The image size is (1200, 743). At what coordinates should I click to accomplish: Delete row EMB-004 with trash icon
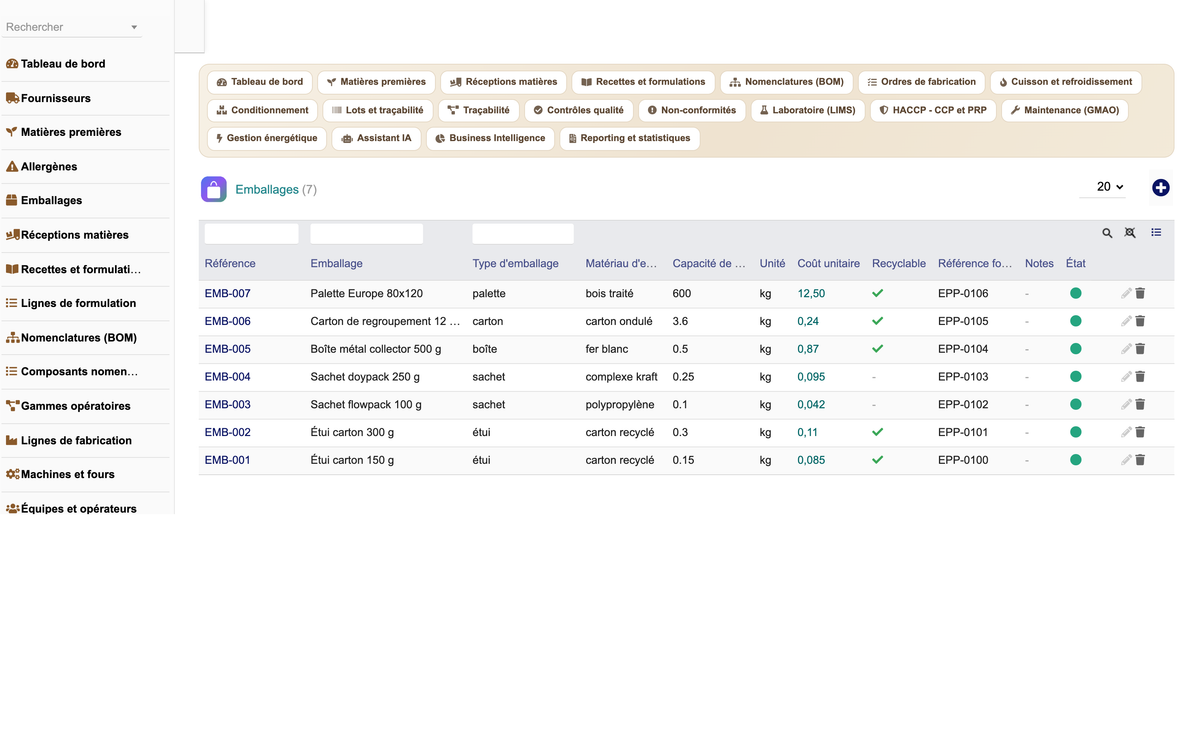[x=1140, y=377]
